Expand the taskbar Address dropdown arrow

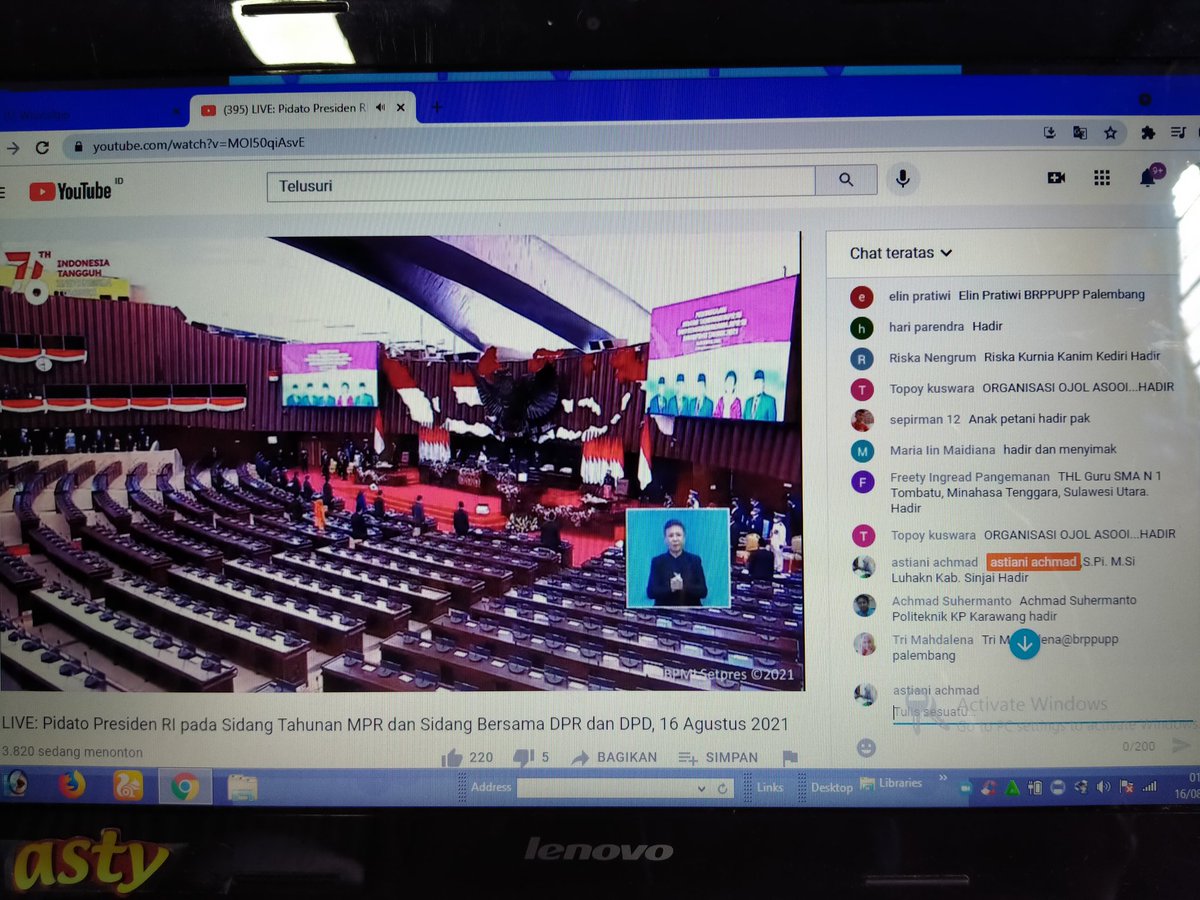pyautogui.click(x=701, y=788)
